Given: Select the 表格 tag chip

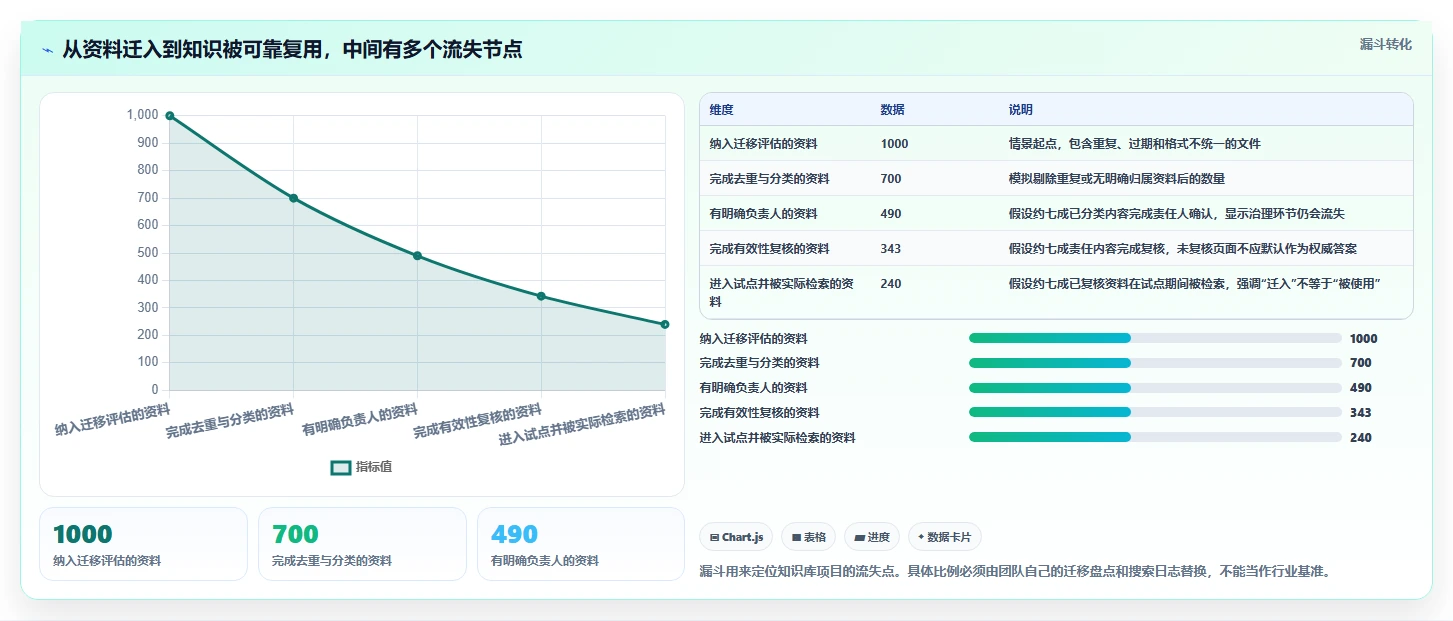Looking at the screenshot, I should pos(809,537).
